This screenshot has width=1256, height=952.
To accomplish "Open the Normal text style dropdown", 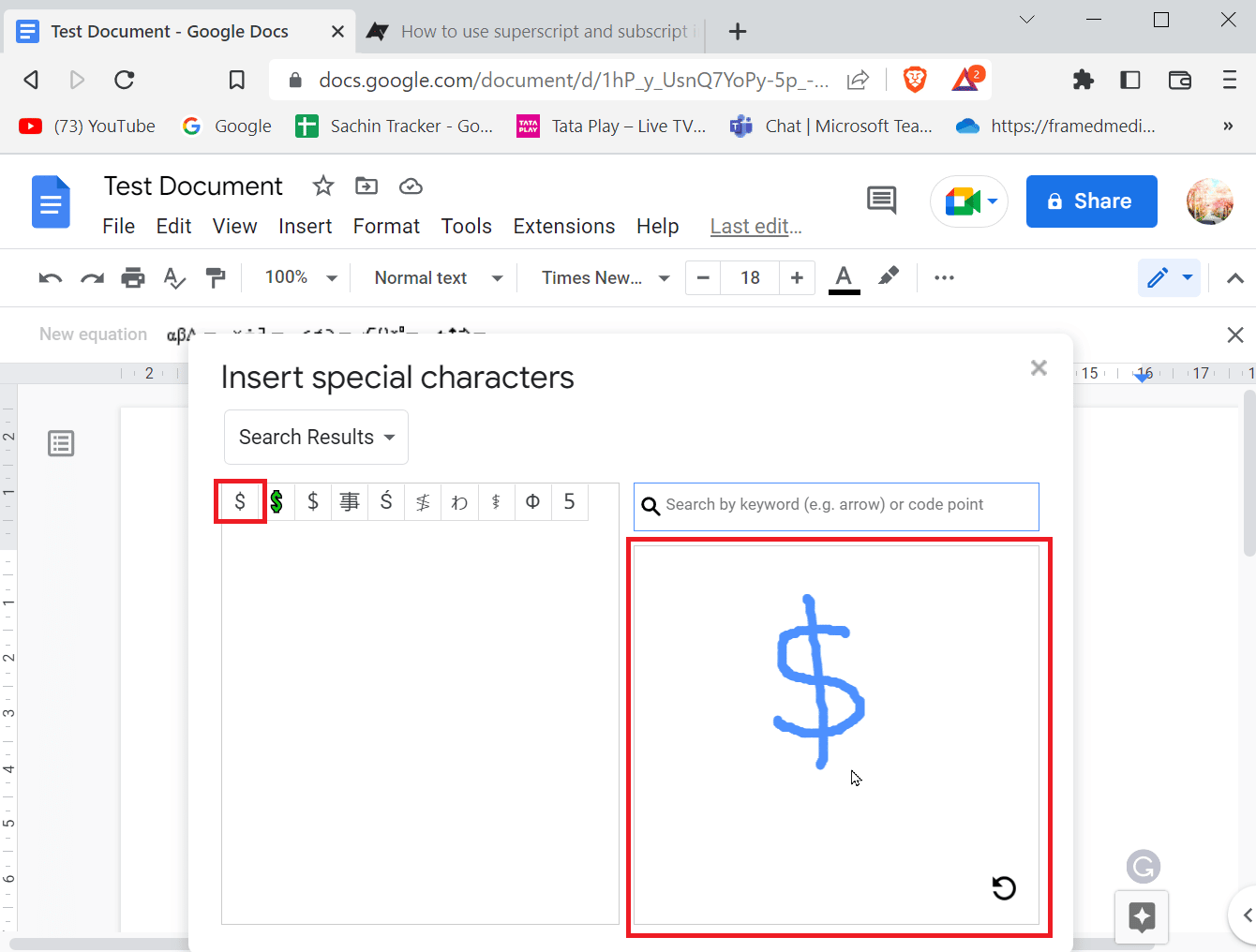I will click(x=435, y=277).
